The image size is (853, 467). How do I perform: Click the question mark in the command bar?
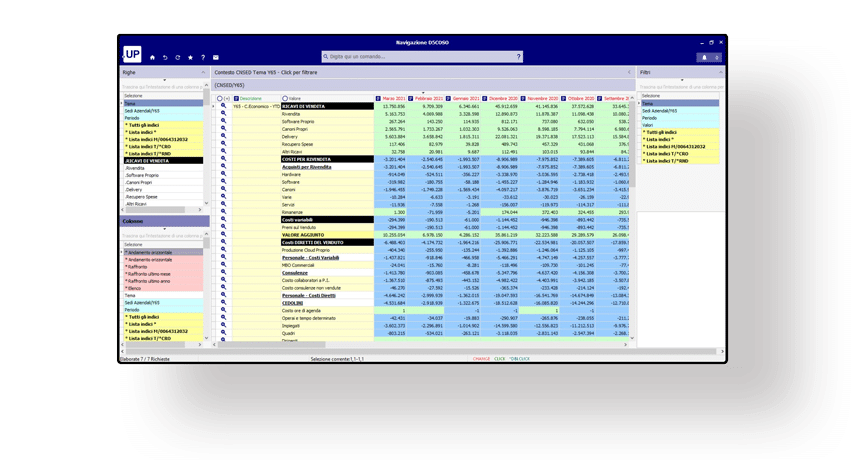(518, 57)
